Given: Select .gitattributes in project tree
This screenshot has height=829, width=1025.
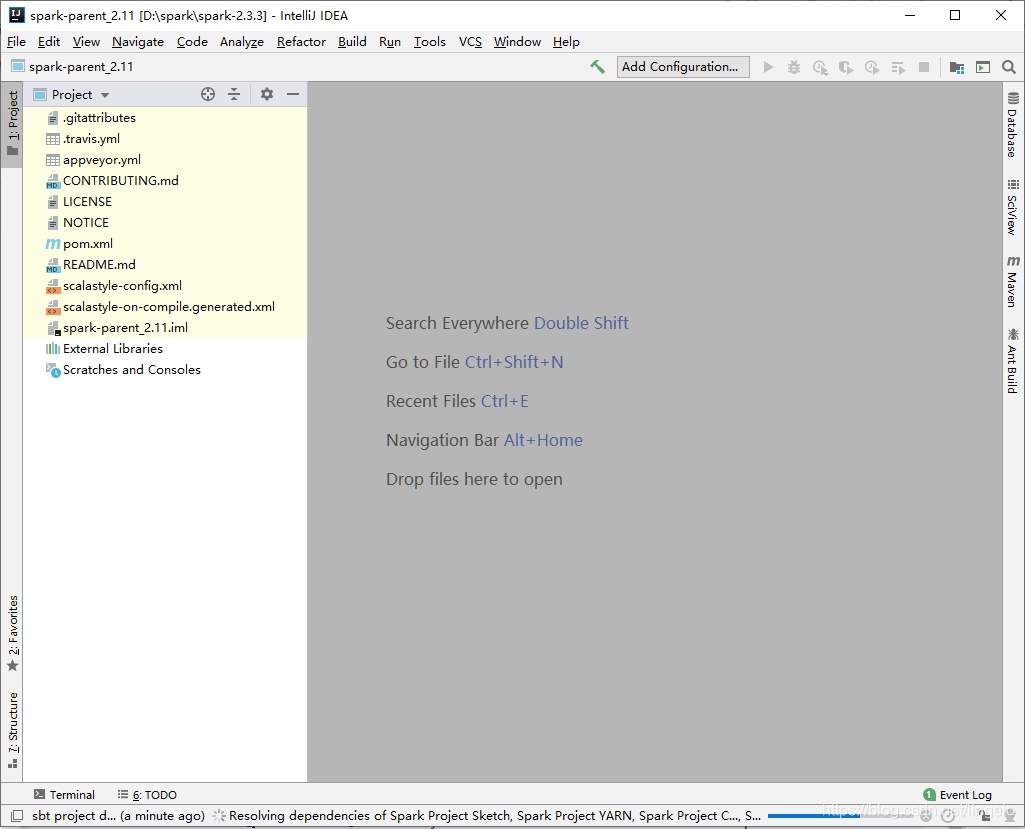Looking at the screenshot, I should pos(165,118).
